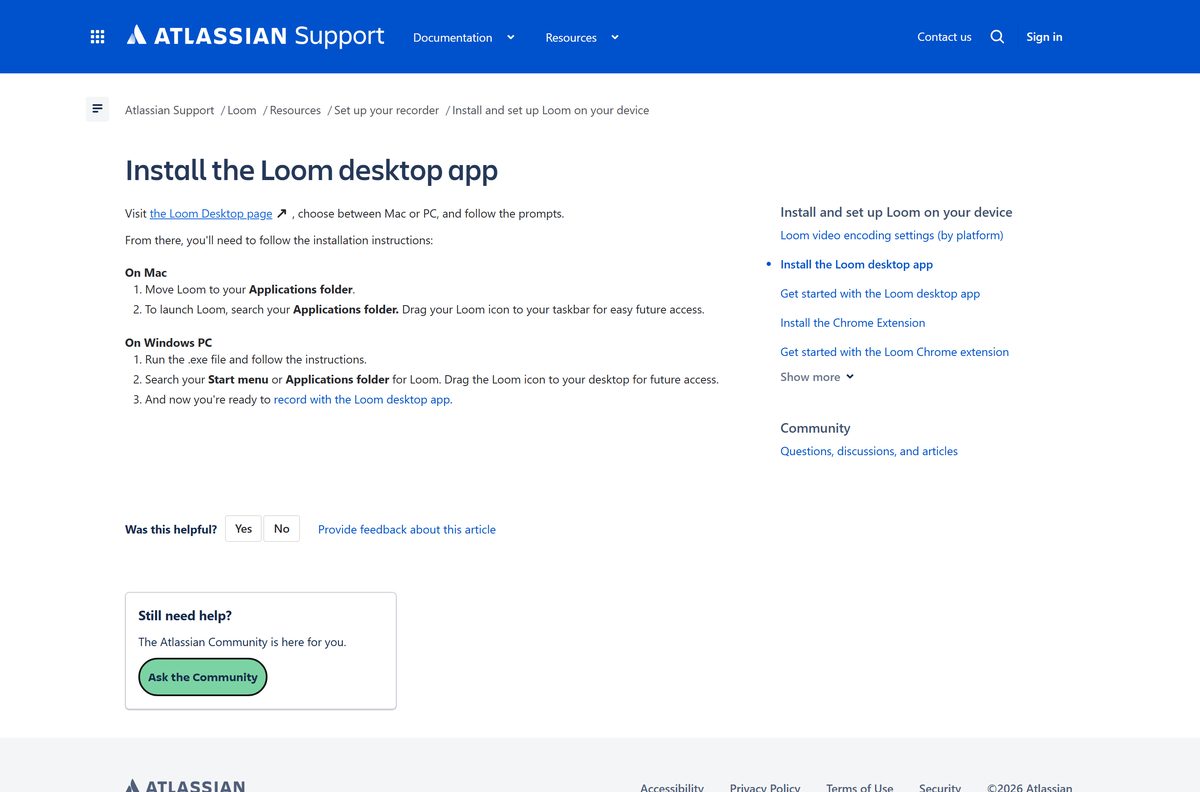Open Install the Chrome Extension link
Viewport: 1200px width, 792px height.
point(852,322)
